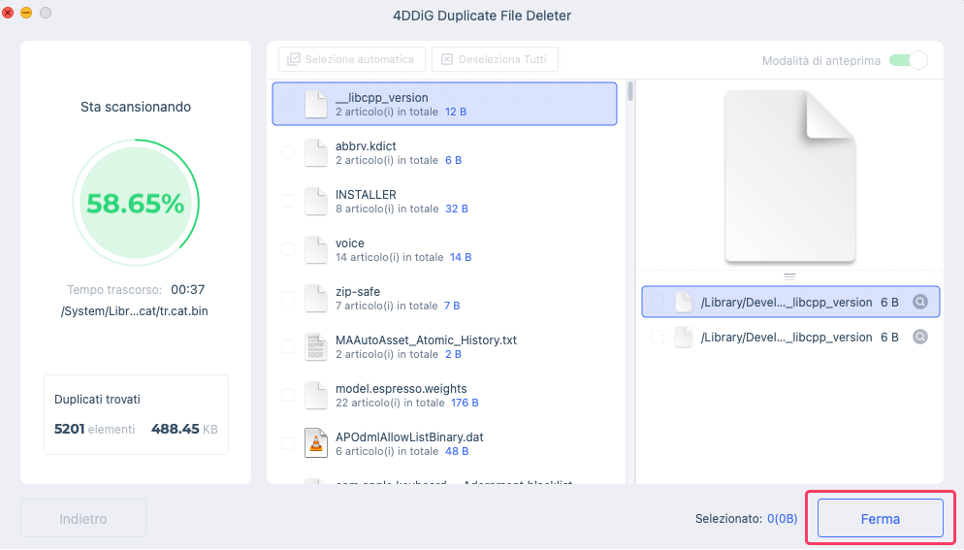Click the second /Library/Devel..._libcpp_version path text
964x550 pixels.
coord(786,337)
